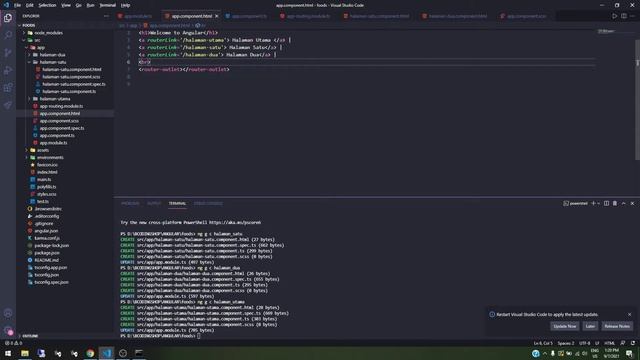
Task: Open the Edit menu
Action: [x=29, y=5]
